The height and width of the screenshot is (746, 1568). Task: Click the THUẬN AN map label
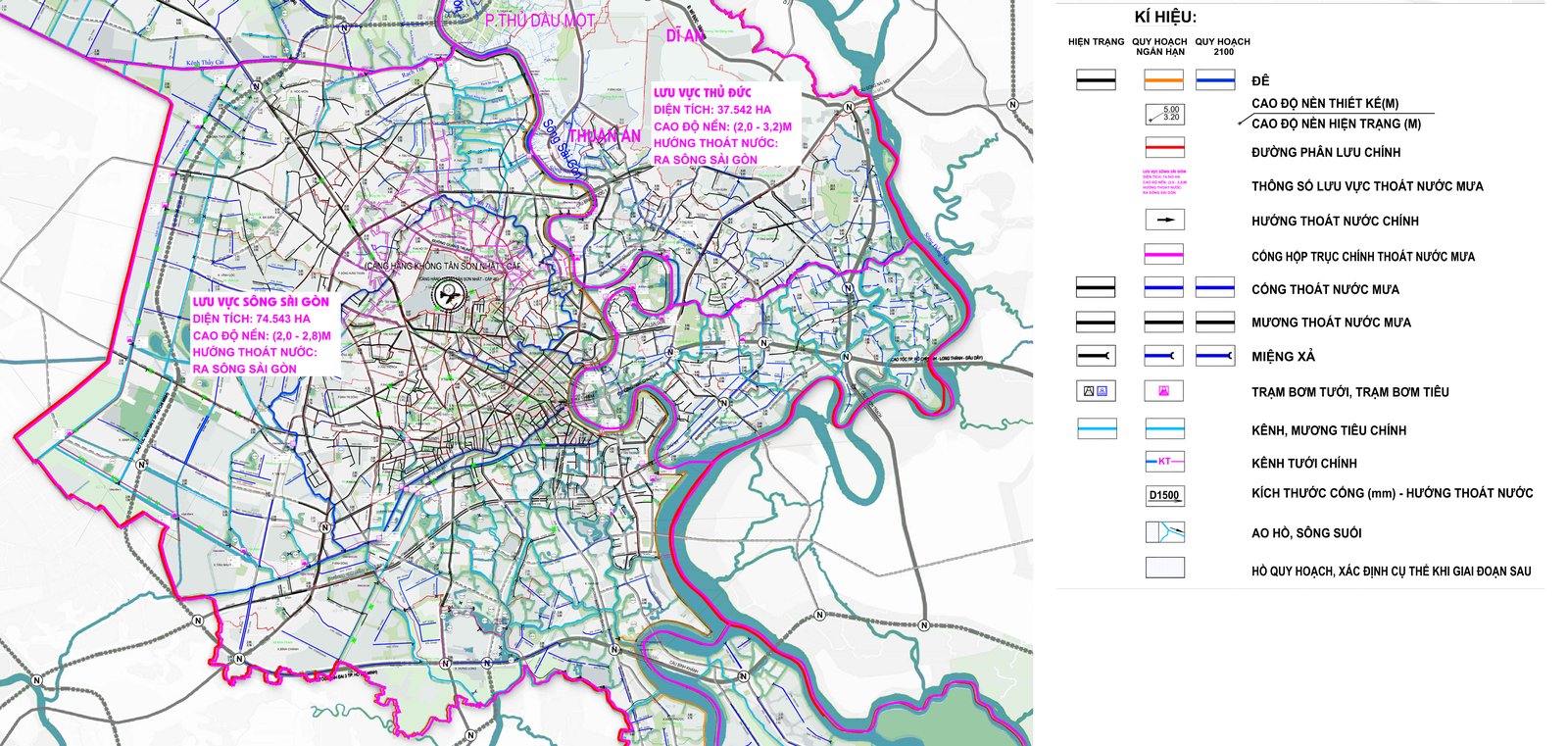[605, 136]
